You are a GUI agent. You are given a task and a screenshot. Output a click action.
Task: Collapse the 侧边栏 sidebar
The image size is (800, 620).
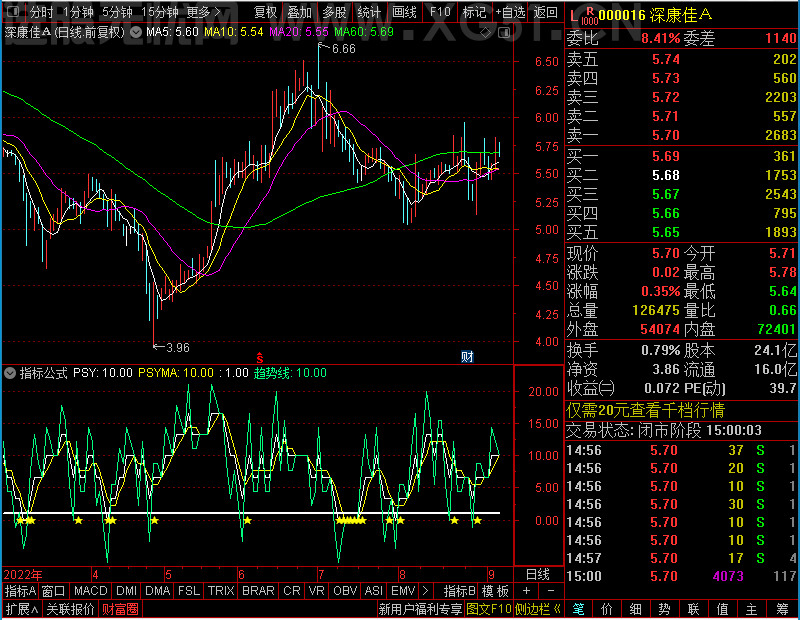point(538,609)
